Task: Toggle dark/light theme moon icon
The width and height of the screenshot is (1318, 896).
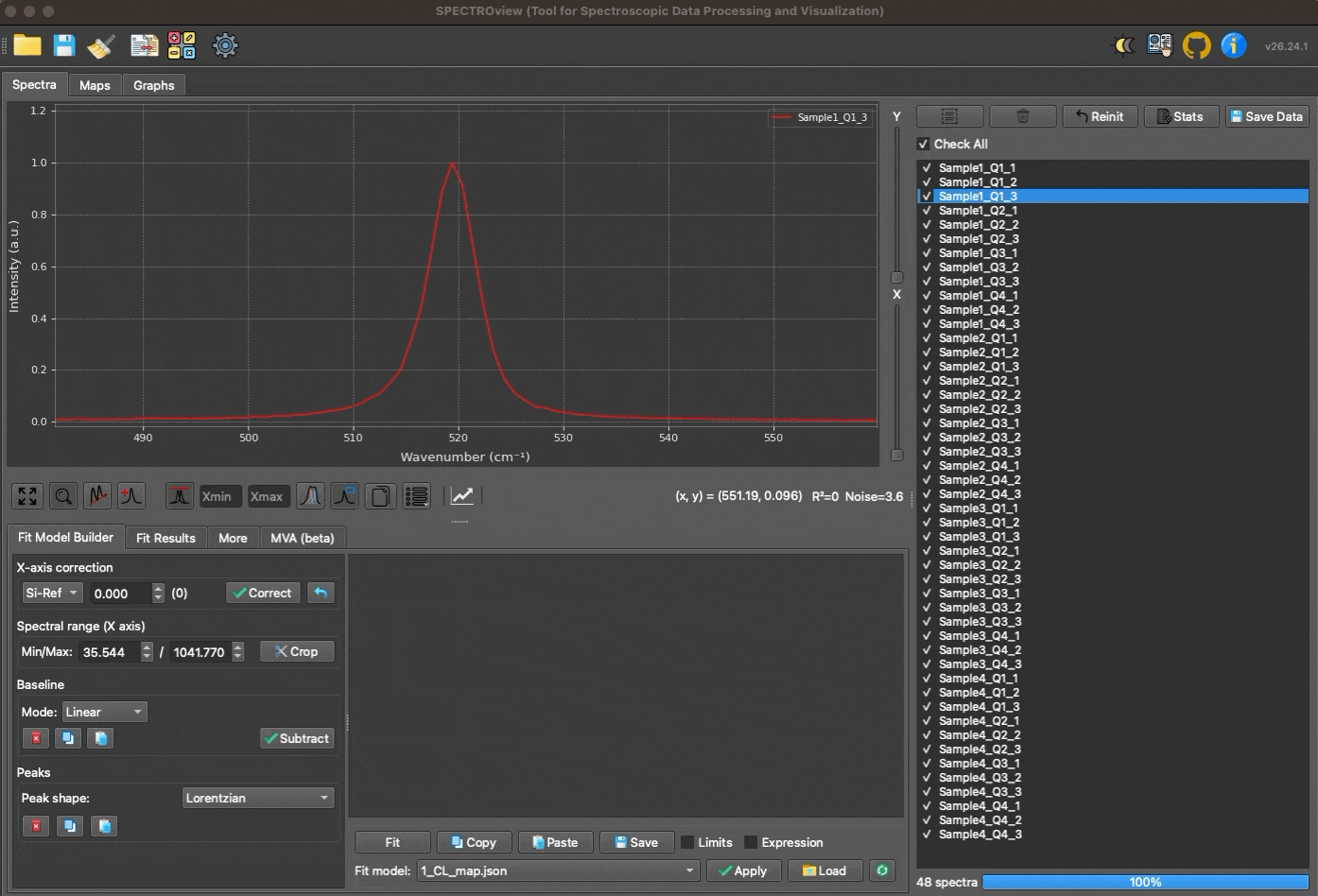Action: click(x=1123, y=45)
